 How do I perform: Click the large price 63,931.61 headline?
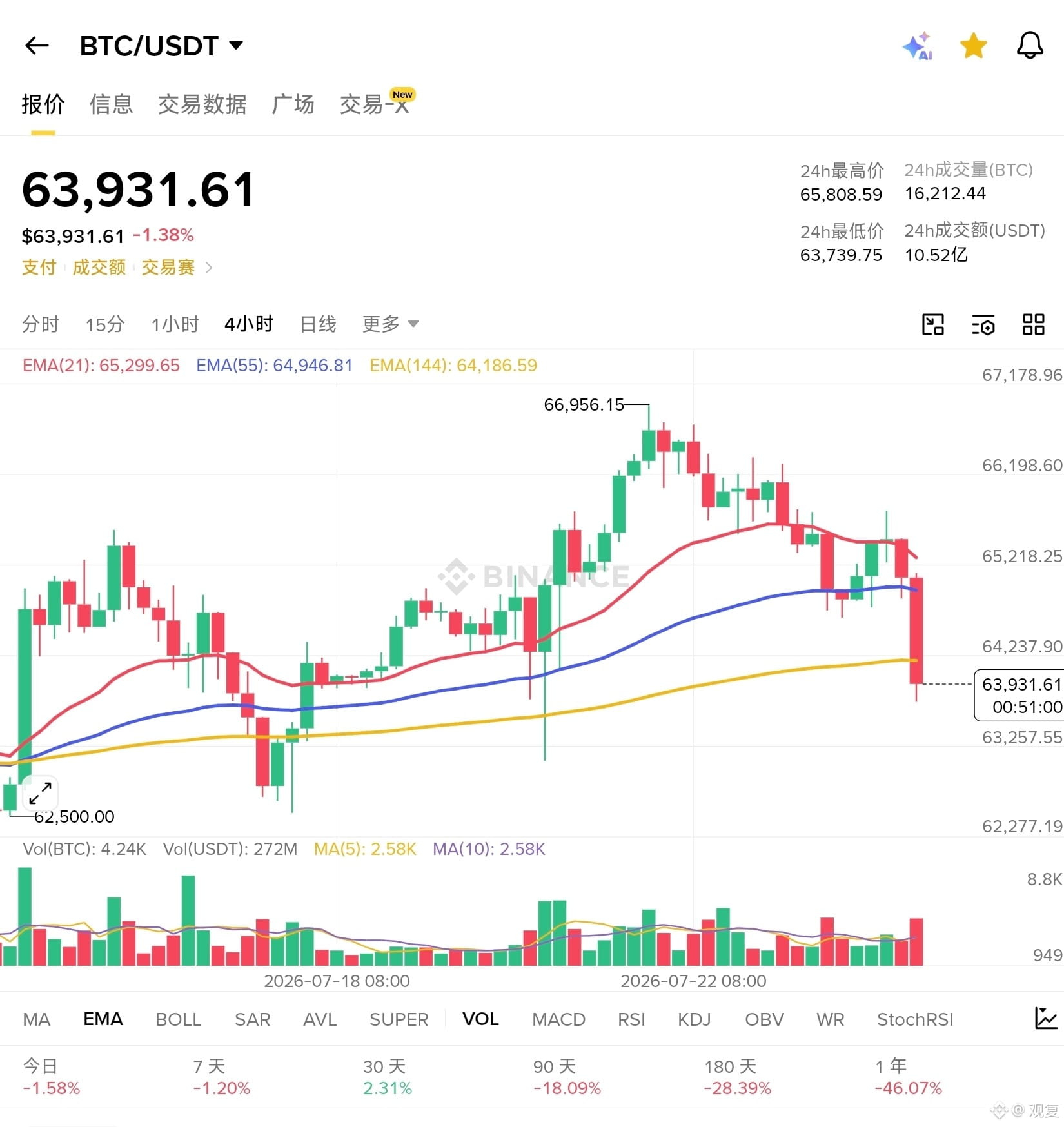pyautogui.click(x=139, y=190)
